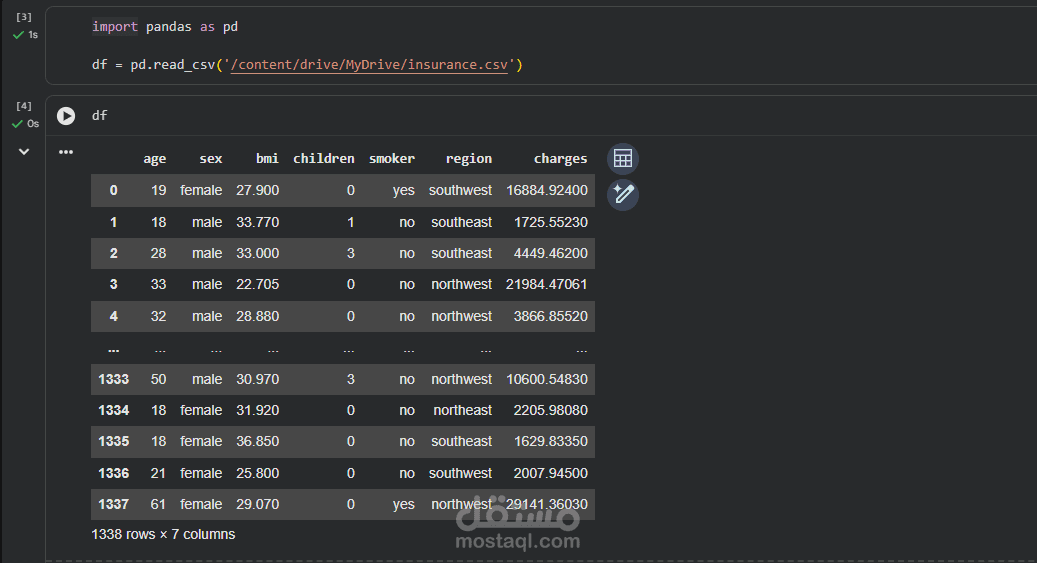Click the 'children' column header

(323, 159)
